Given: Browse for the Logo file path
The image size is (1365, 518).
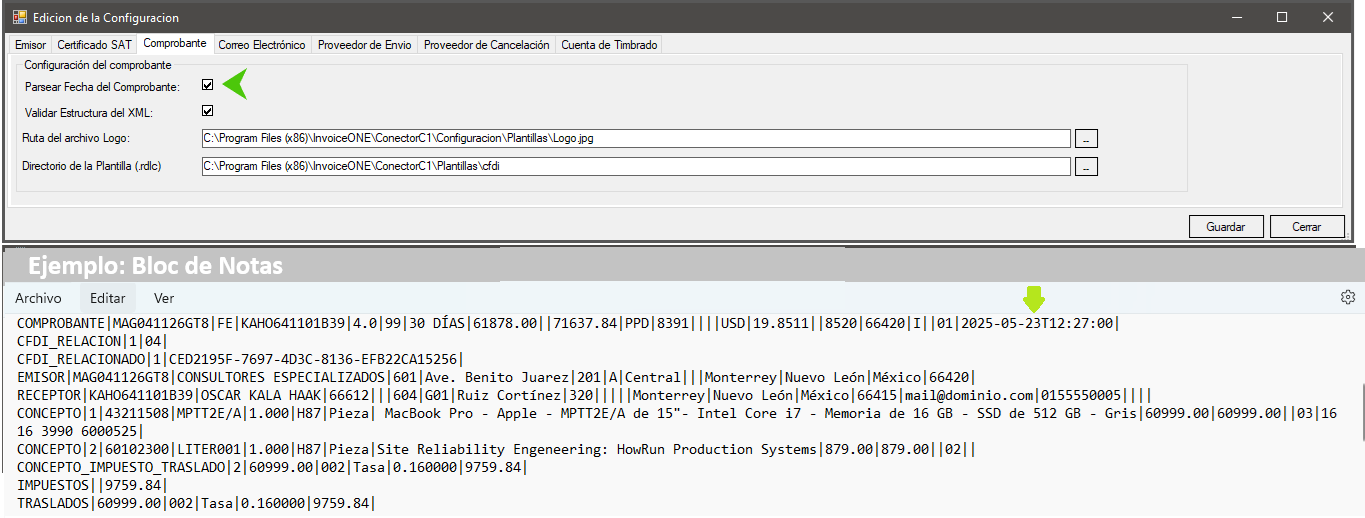Looking at the screenshot, I should 1086,138.
